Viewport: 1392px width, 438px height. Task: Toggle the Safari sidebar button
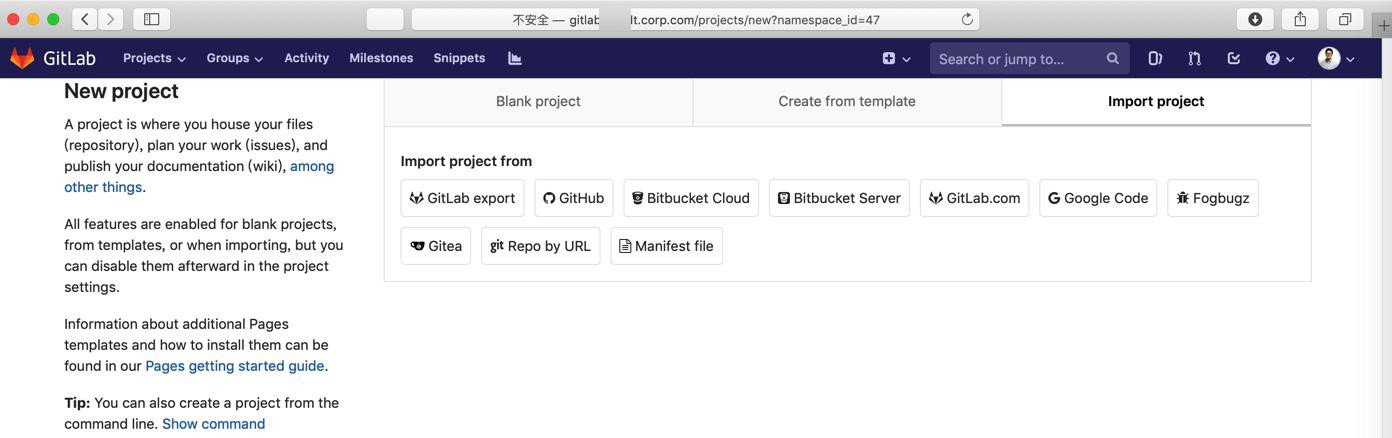coord(152,19)
